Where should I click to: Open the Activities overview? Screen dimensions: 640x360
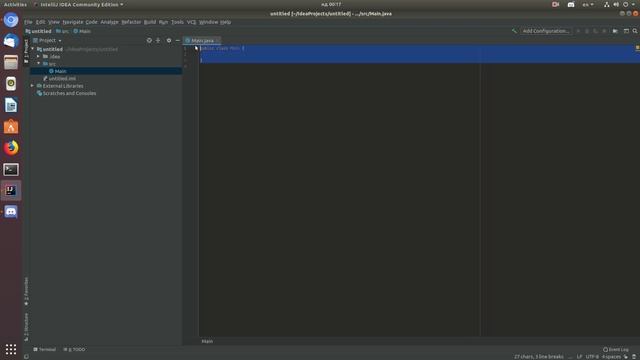tap(15, 4)
